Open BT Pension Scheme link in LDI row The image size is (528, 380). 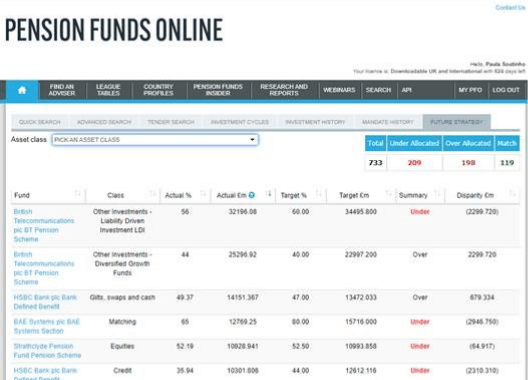point(44,225)
